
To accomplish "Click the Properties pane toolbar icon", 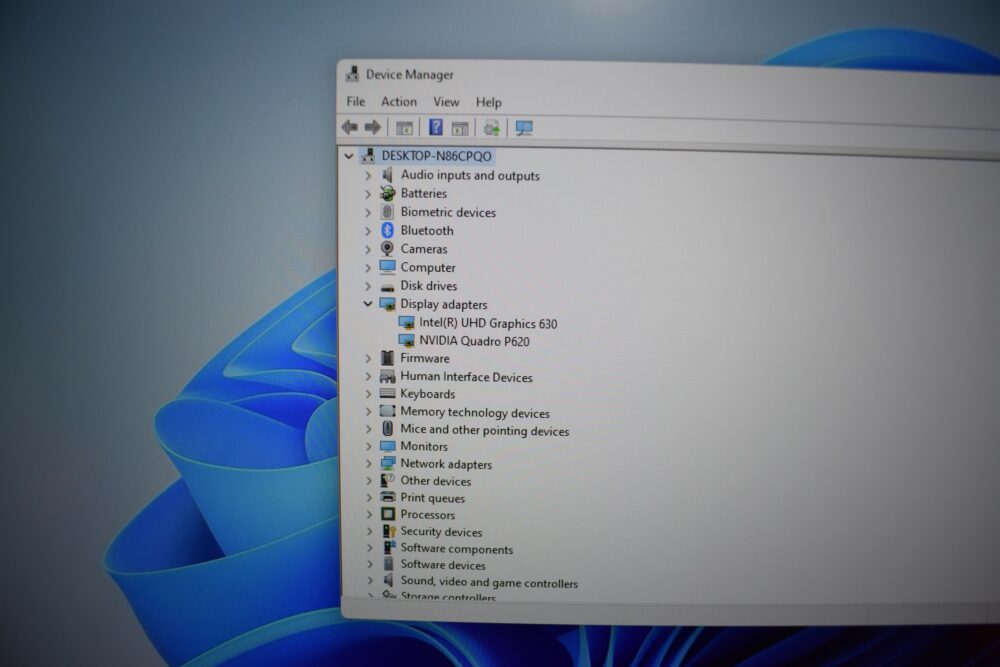I will [460, 128].
